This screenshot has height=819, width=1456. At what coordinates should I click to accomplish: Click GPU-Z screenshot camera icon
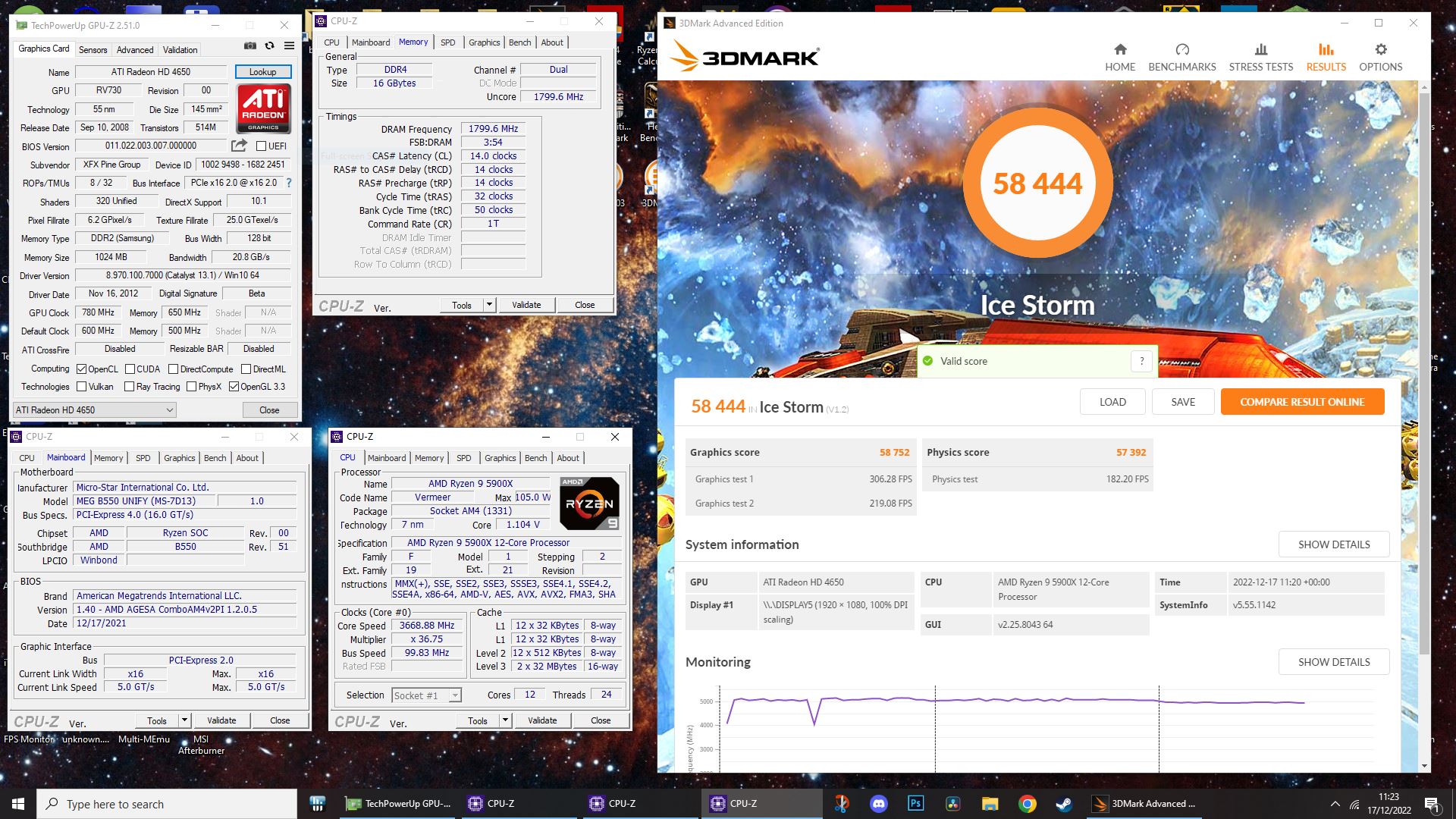click(250, 46)
